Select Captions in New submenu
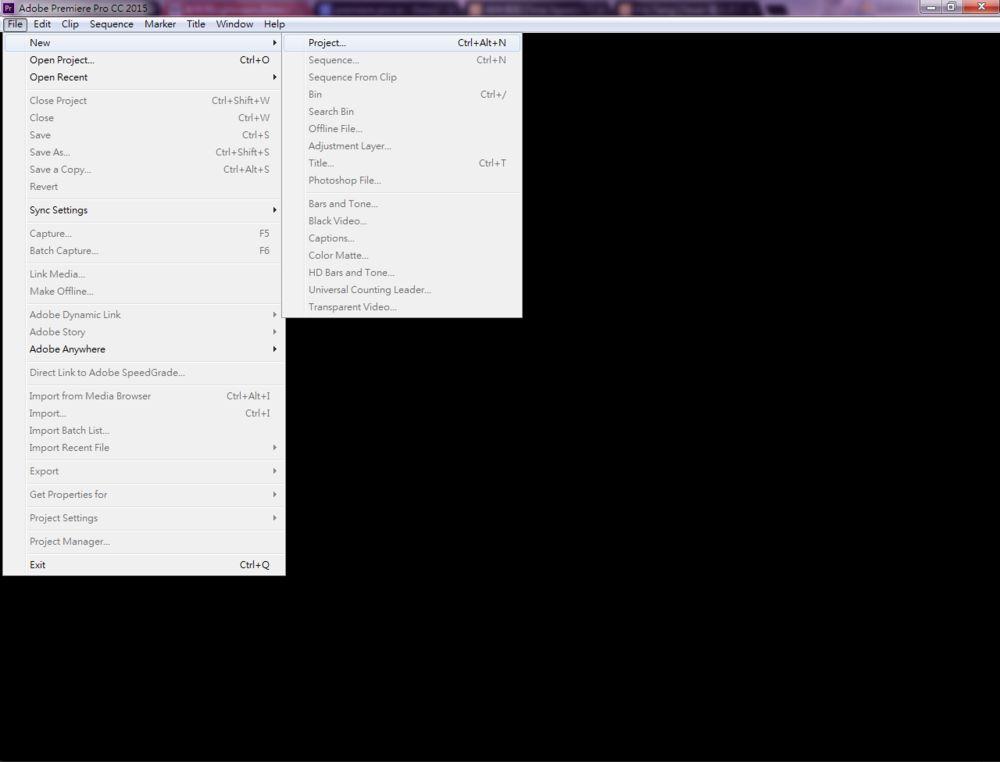The image size is (1000, 762). tap(402, 238)
